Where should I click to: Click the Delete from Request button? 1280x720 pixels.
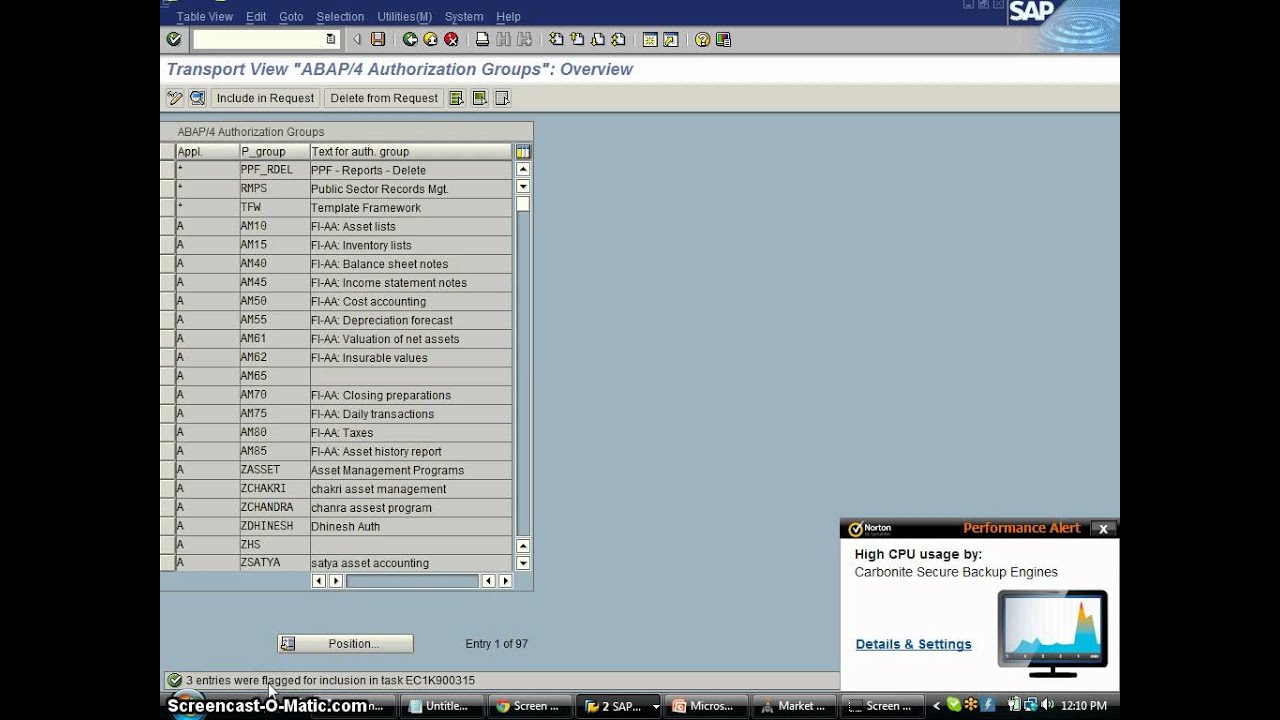tap(384, 98)
